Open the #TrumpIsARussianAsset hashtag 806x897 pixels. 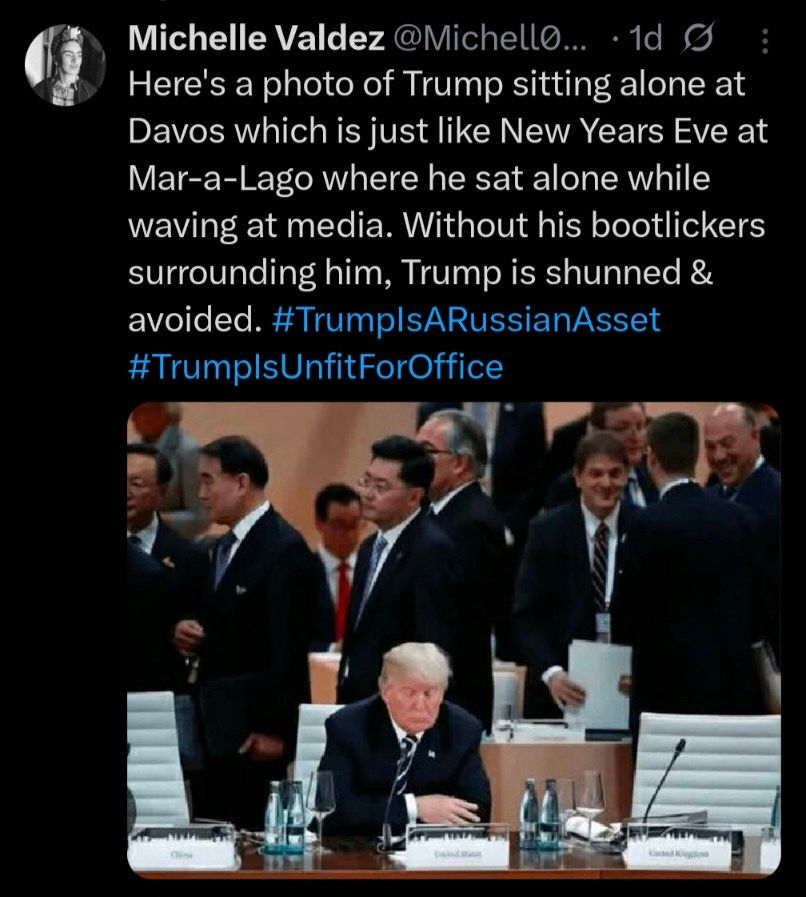coord(466,320)
